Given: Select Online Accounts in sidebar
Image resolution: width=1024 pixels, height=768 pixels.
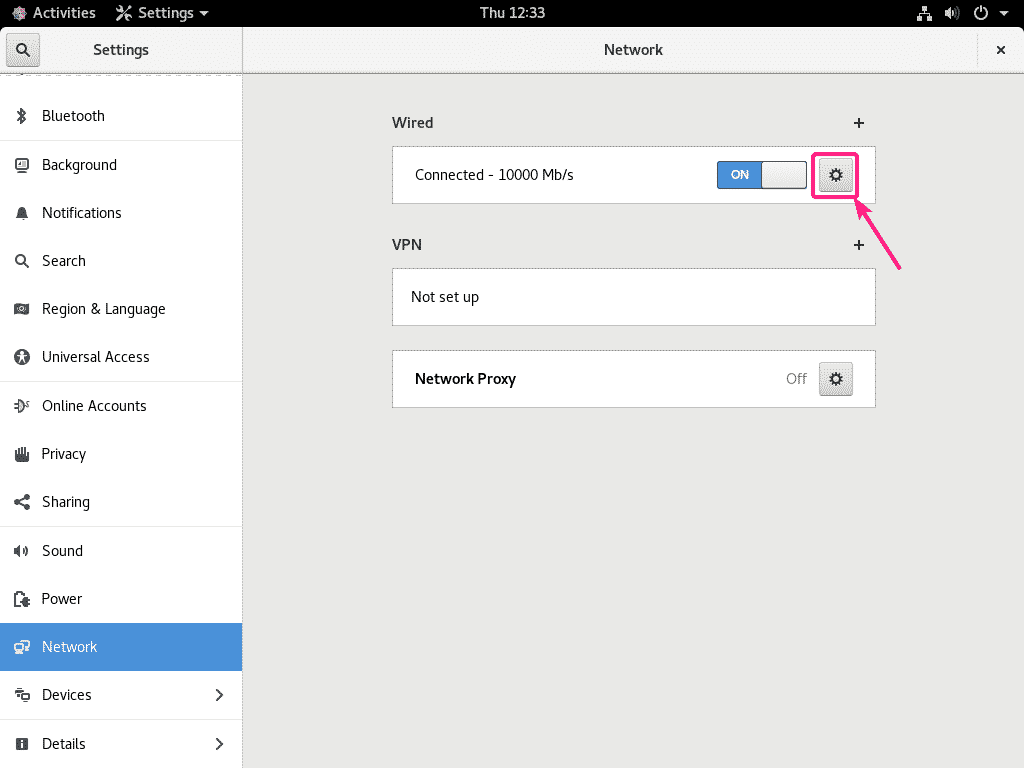Looking at the screenshot, I should (x=94, y=406).
